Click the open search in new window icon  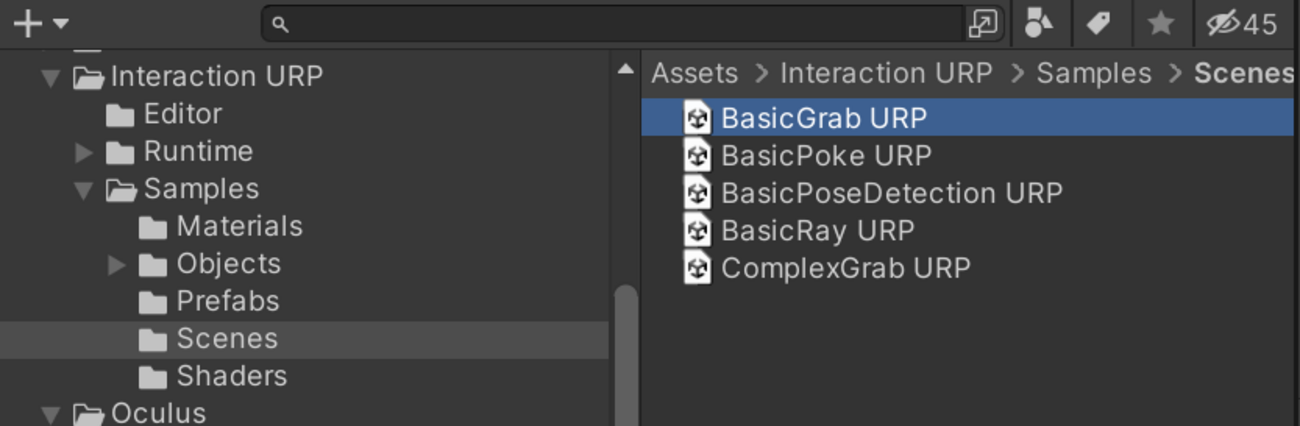(x=983, y=24)
